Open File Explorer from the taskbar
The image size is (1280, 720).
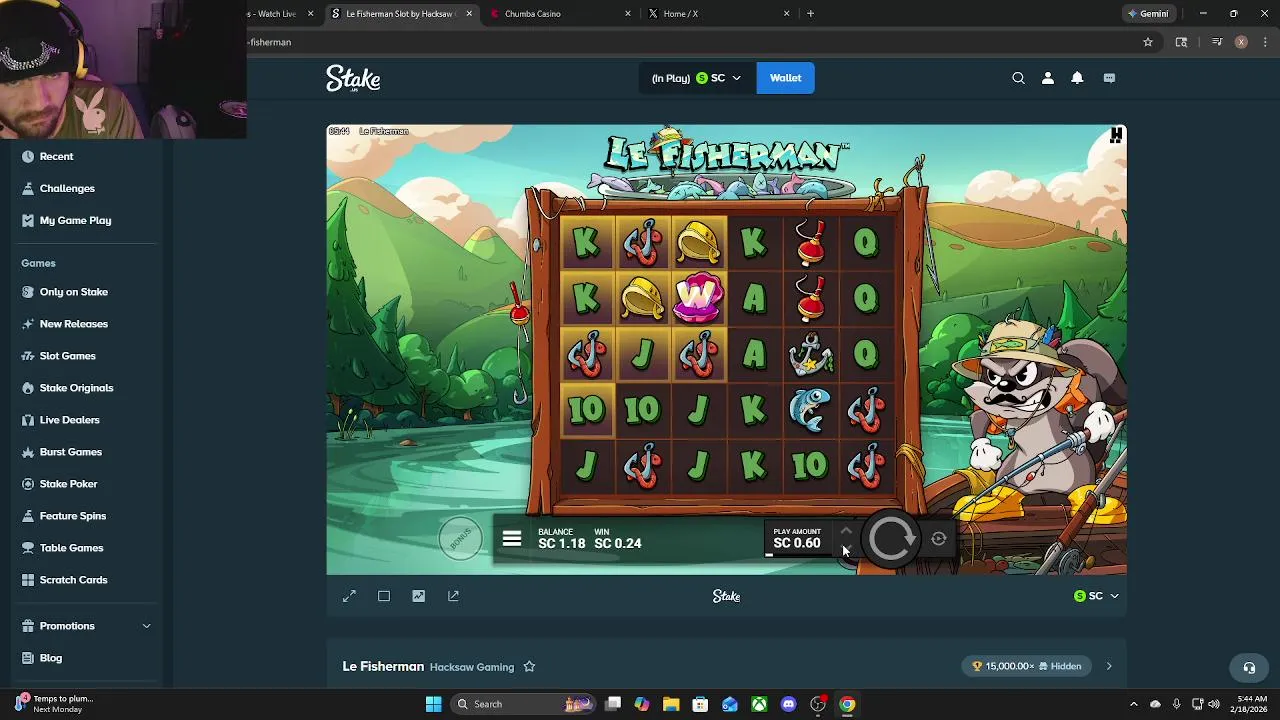pos(671,704)
